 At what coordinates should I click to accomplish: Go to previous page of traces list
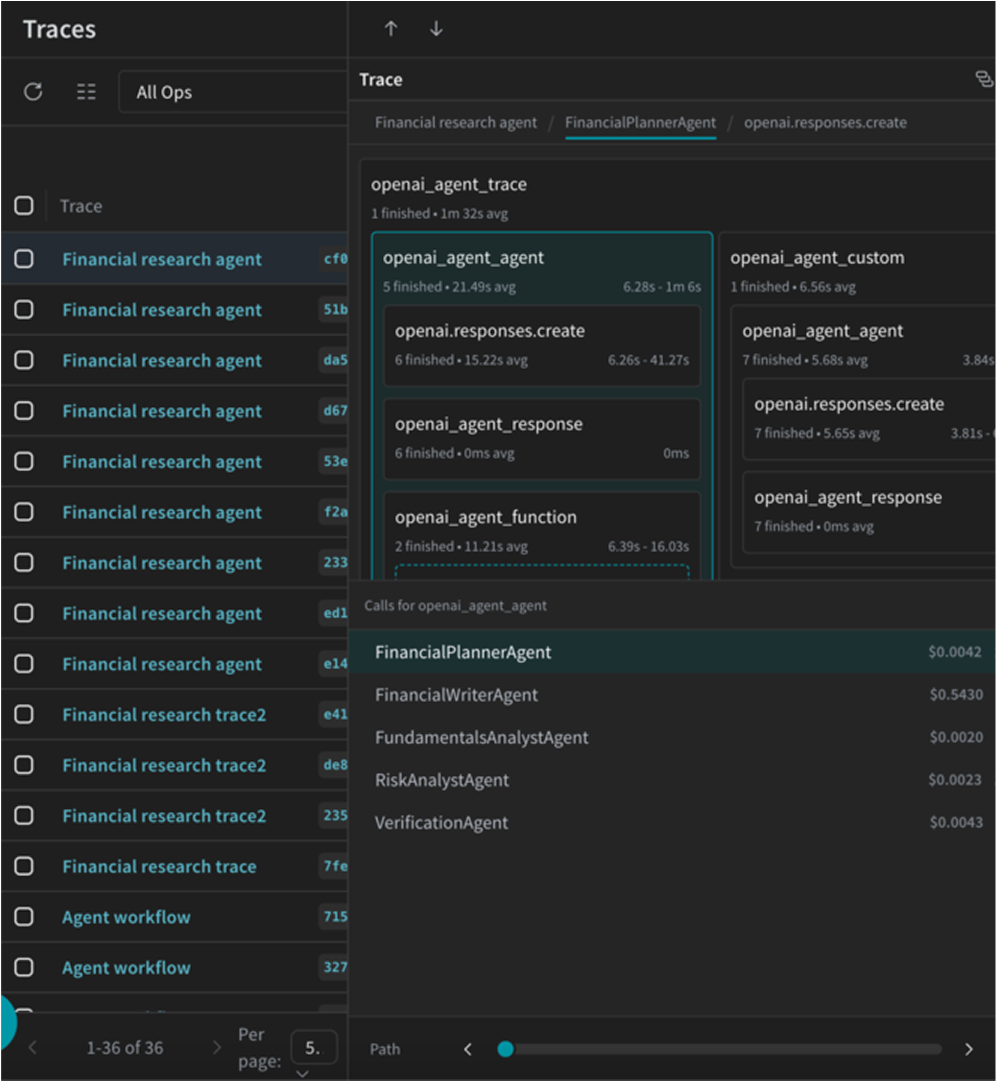[32, 1048]
